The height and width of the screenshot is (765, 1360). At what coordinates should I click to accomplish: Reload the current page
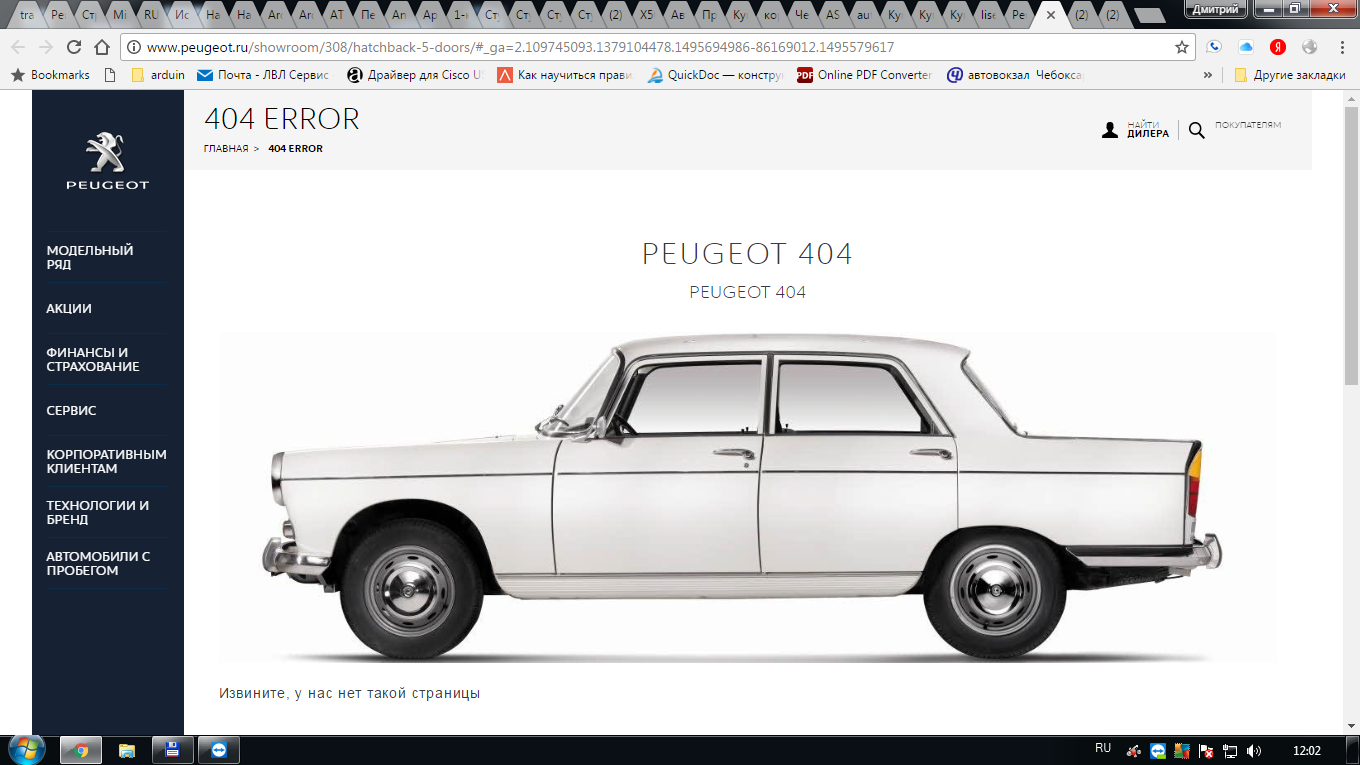click(73, 47)
